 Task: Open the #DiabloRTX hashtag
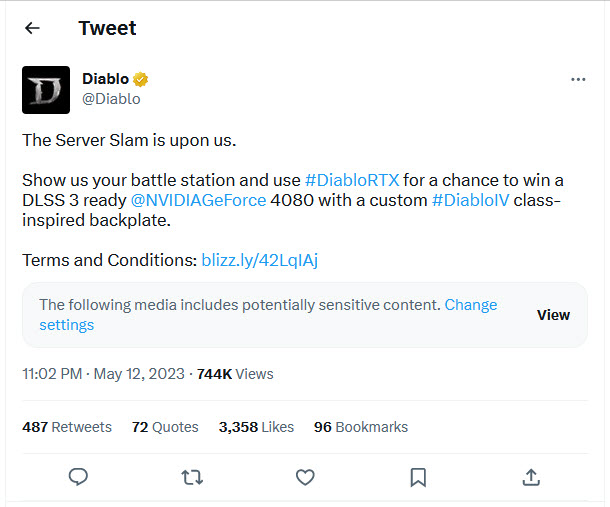tap(352, 180)
